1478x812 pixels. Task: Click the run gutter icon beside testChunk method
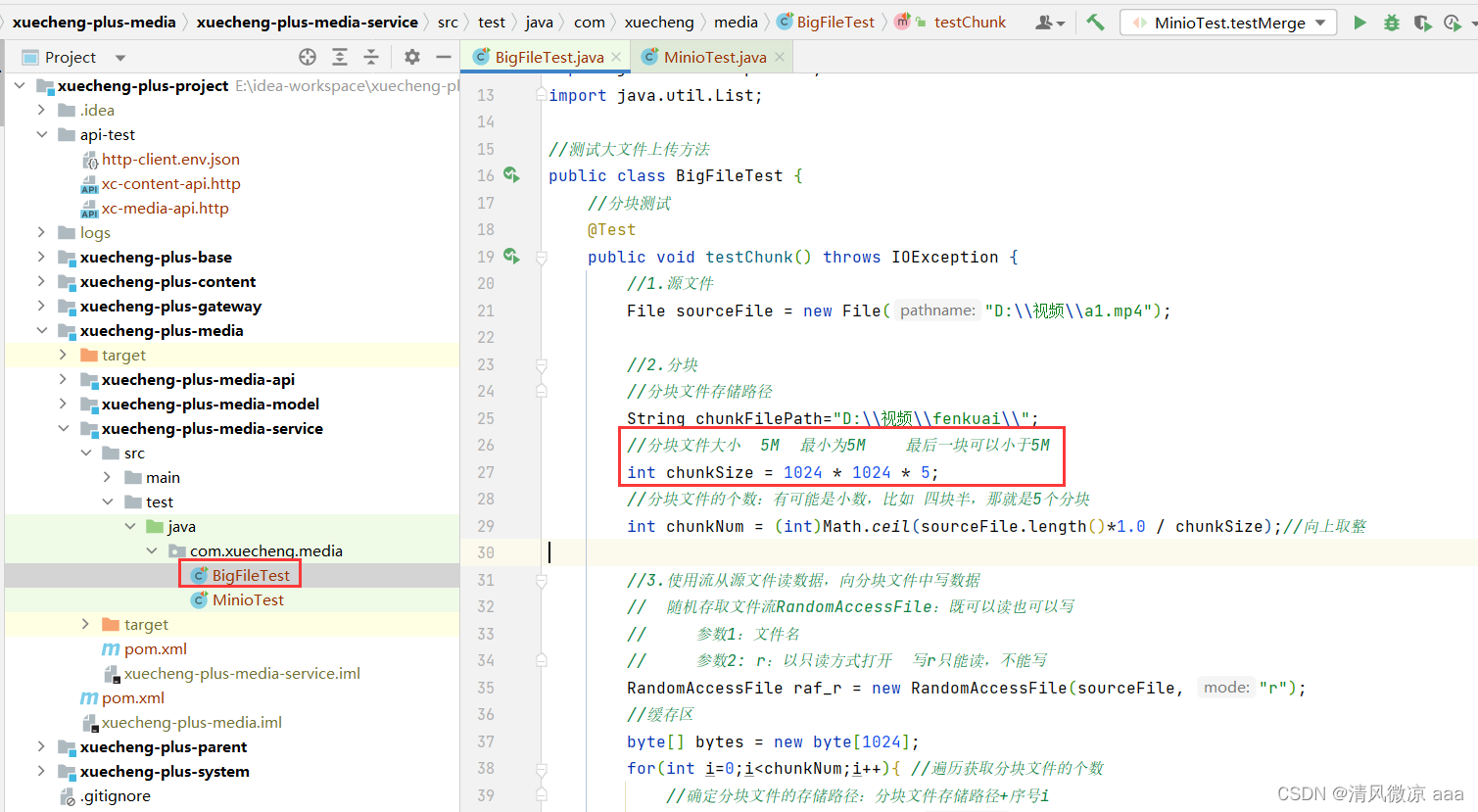pyautogui.click(x=511, y=256)
